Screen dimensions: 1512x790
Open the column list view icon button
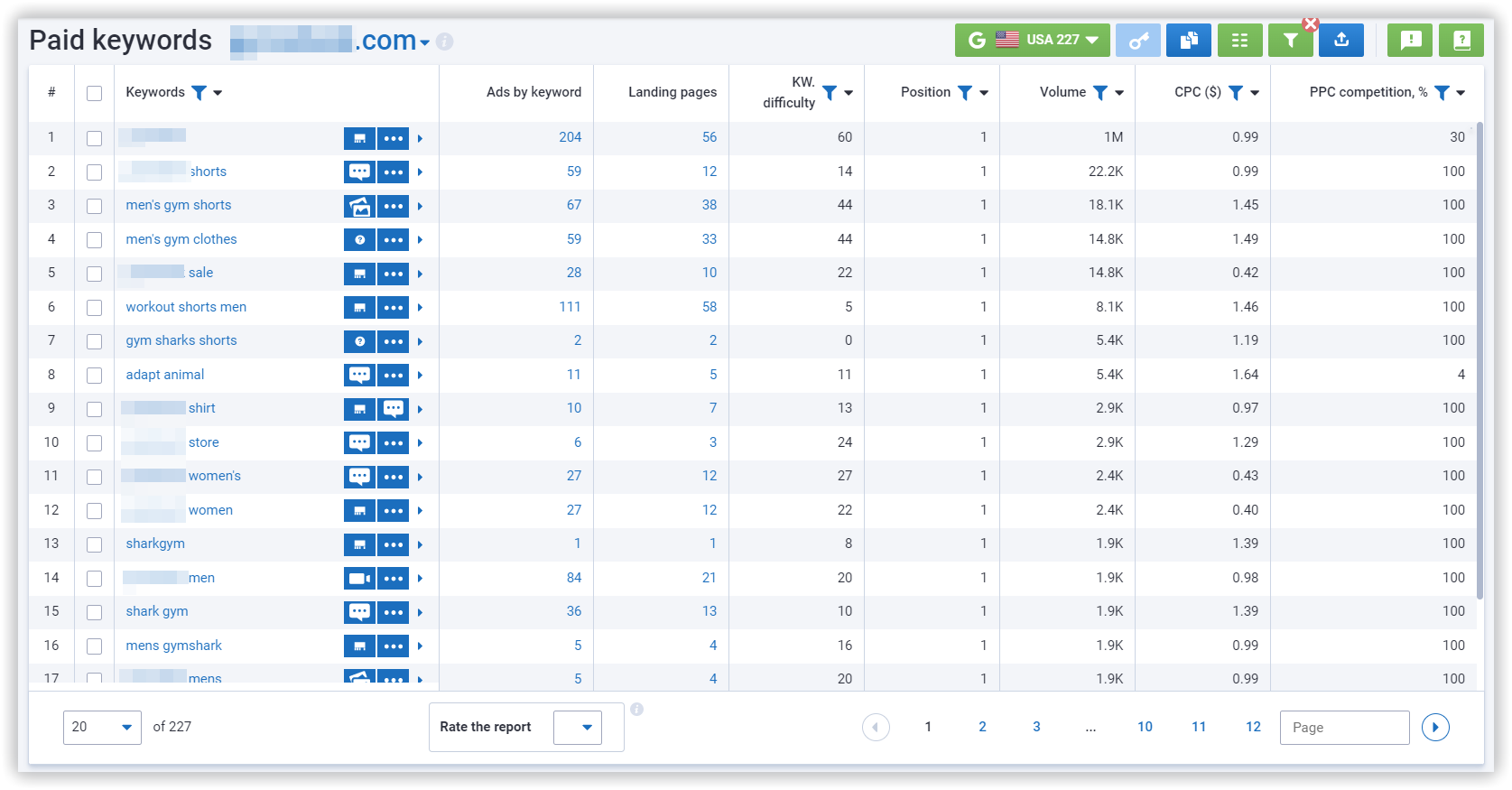pyautogui.click(x=1239, y=41)
